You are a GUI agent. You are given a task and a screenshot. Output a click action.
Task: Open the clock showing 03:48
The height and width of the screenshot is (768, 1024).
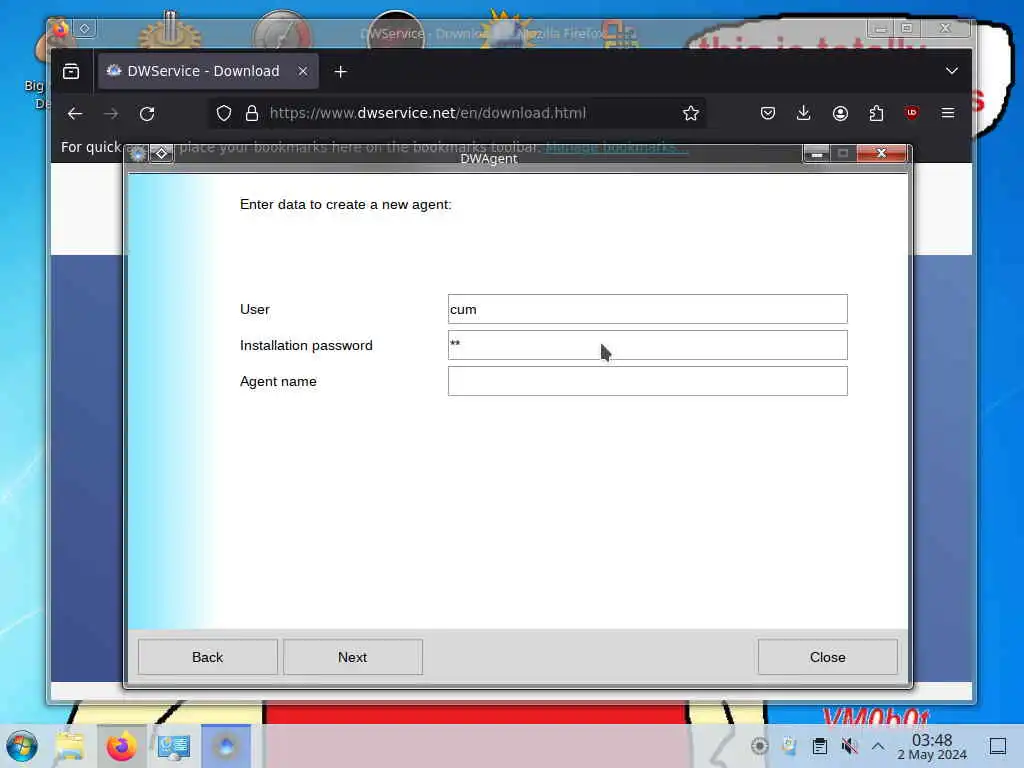(932, 746)
